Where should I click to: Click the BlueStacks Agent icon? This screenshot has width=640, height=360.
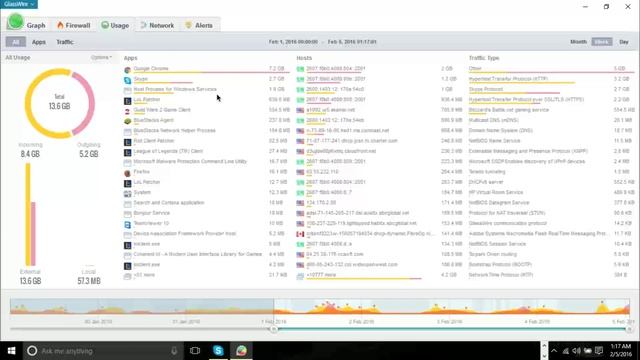pyautogui.click(x=127, y=121)
